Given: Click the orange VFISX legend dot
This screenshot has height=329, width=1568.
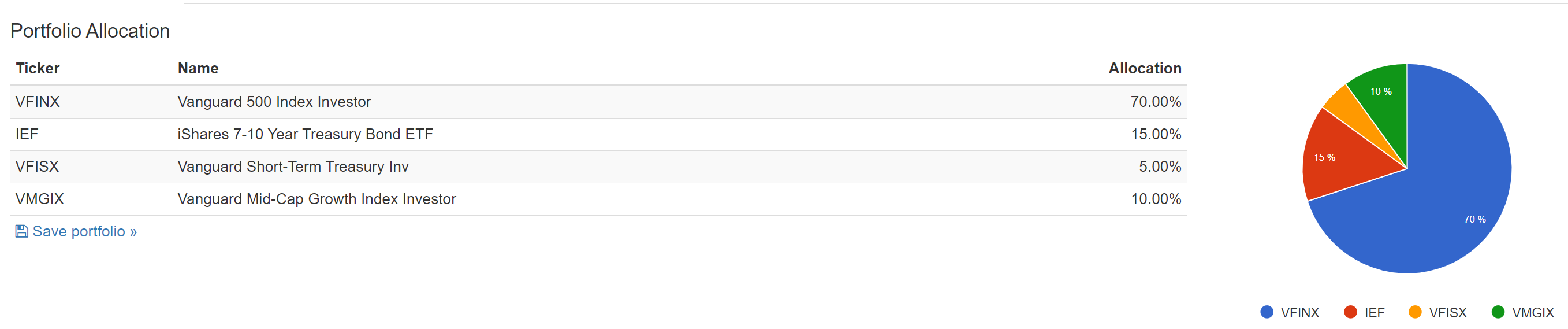Looking at the screenshot, I should click(x=1414, y=312).
